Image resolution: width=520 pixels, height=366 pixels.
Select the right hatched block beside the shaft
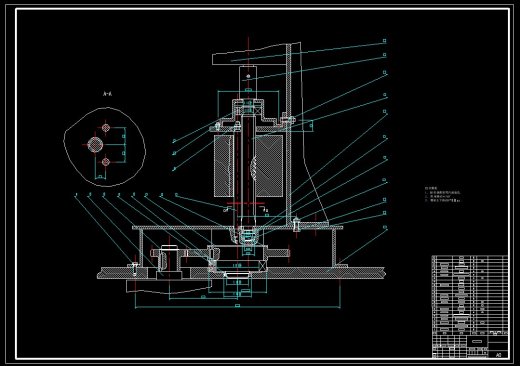(x=269, y=166)
